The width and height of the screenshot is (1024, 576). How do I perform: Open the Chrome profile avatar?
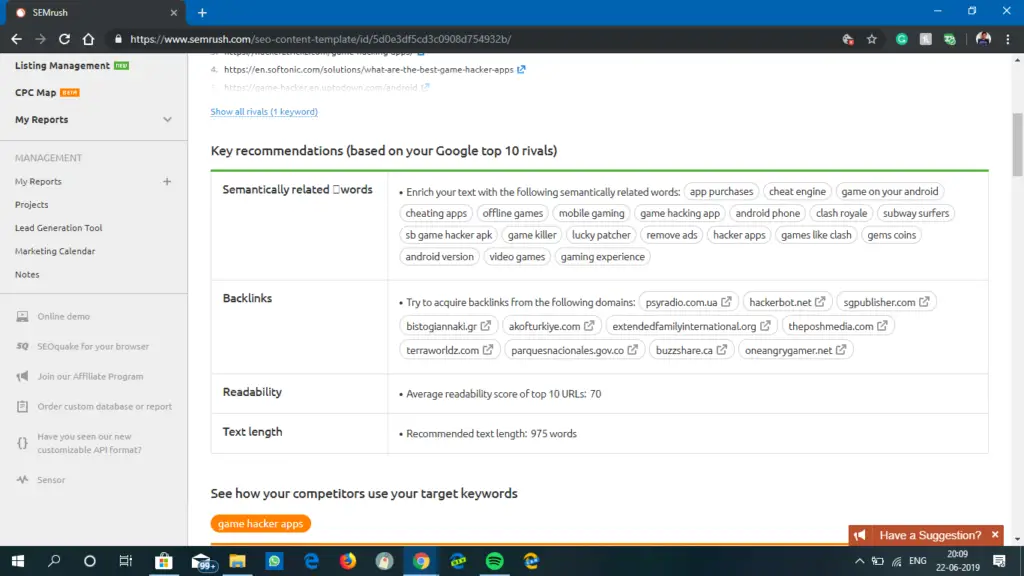point(983,39)
